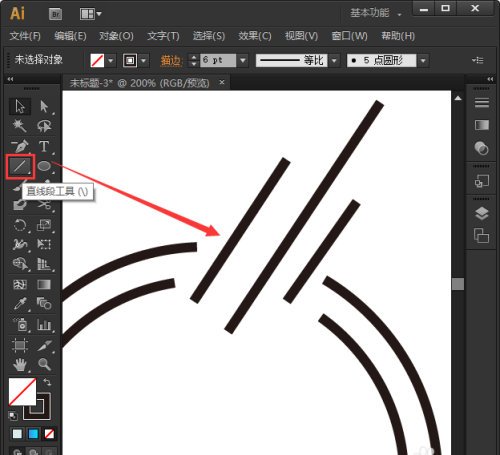
Task: Expand the stroke weight dropdown
Action: [x=243, y=60]
